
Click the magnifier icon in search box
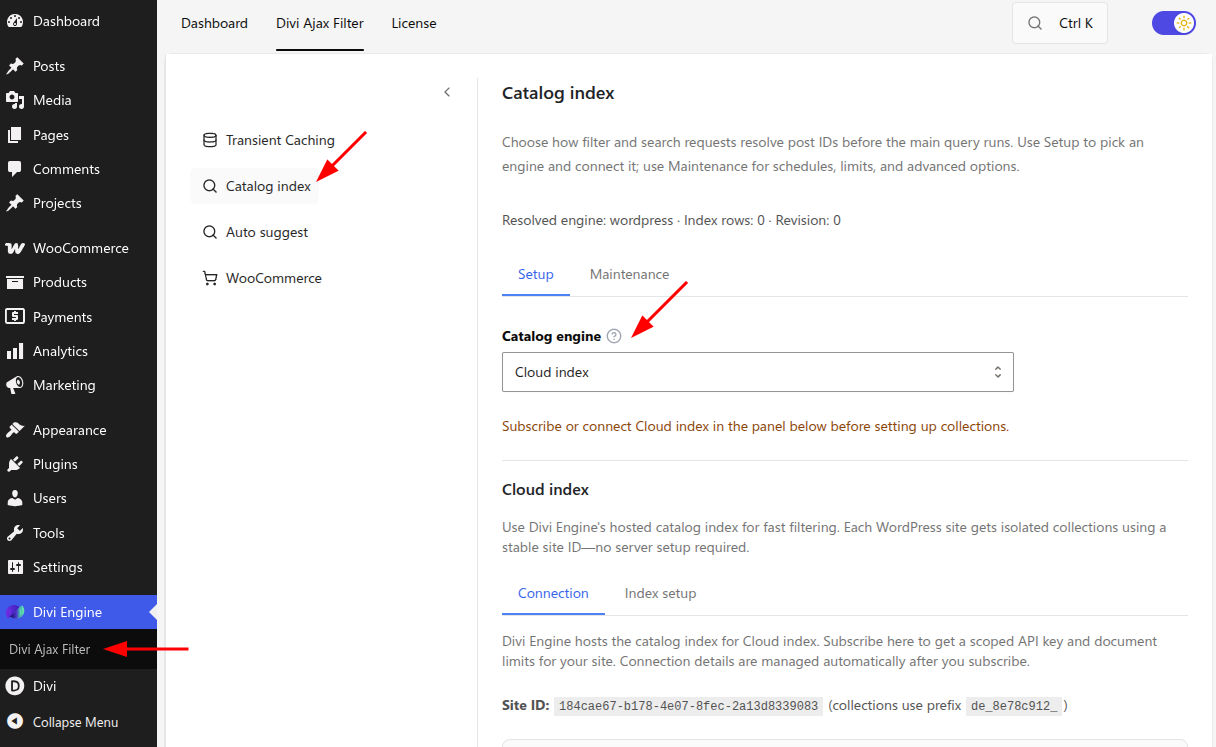click(1036, 23)
